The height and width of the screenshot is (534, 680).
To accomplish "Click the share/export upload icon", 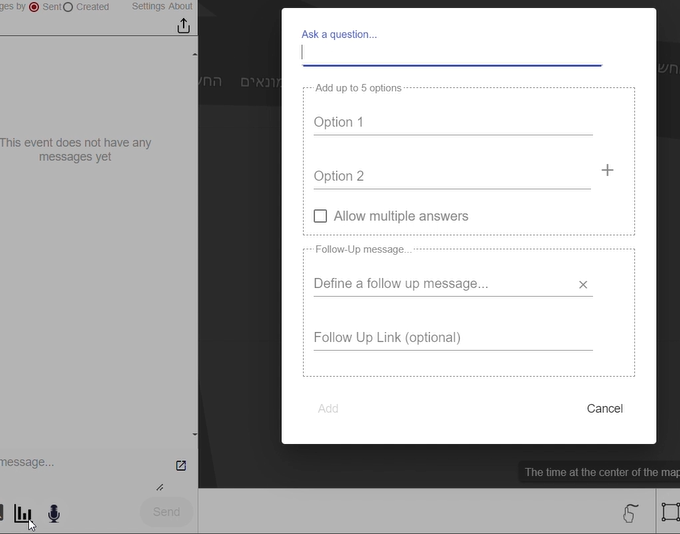I will [x=183, y=27].
